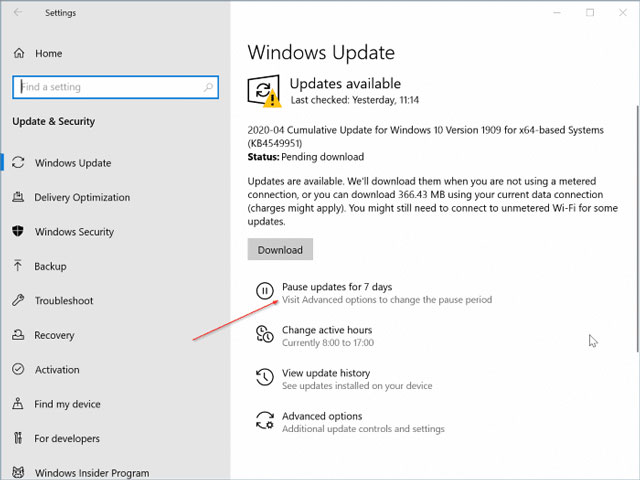Click the Find my device person icon
The image size is (640, 480).
18,403
